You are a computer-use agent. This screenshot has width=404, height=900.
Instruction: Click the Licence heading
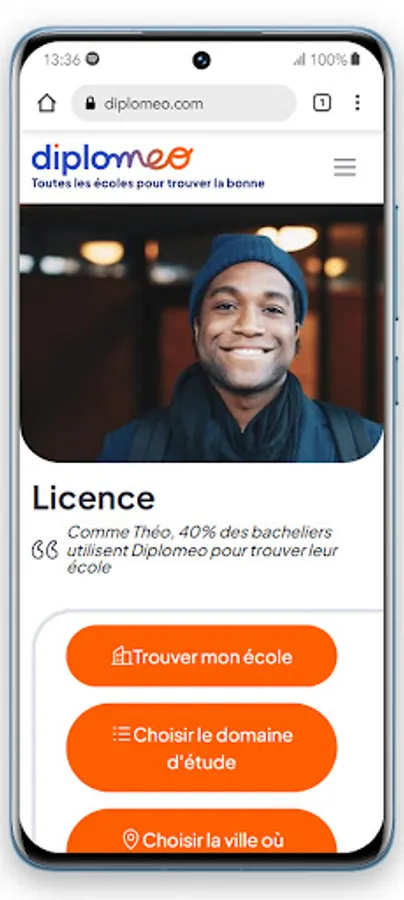[x=94, y=498]
